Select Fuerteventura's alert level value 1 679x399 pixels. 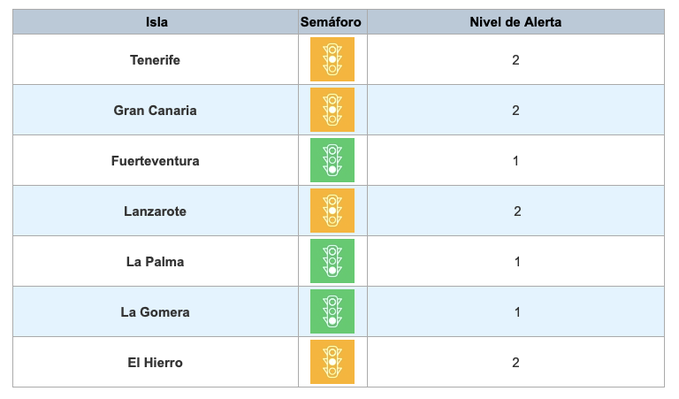click(515, 161)
